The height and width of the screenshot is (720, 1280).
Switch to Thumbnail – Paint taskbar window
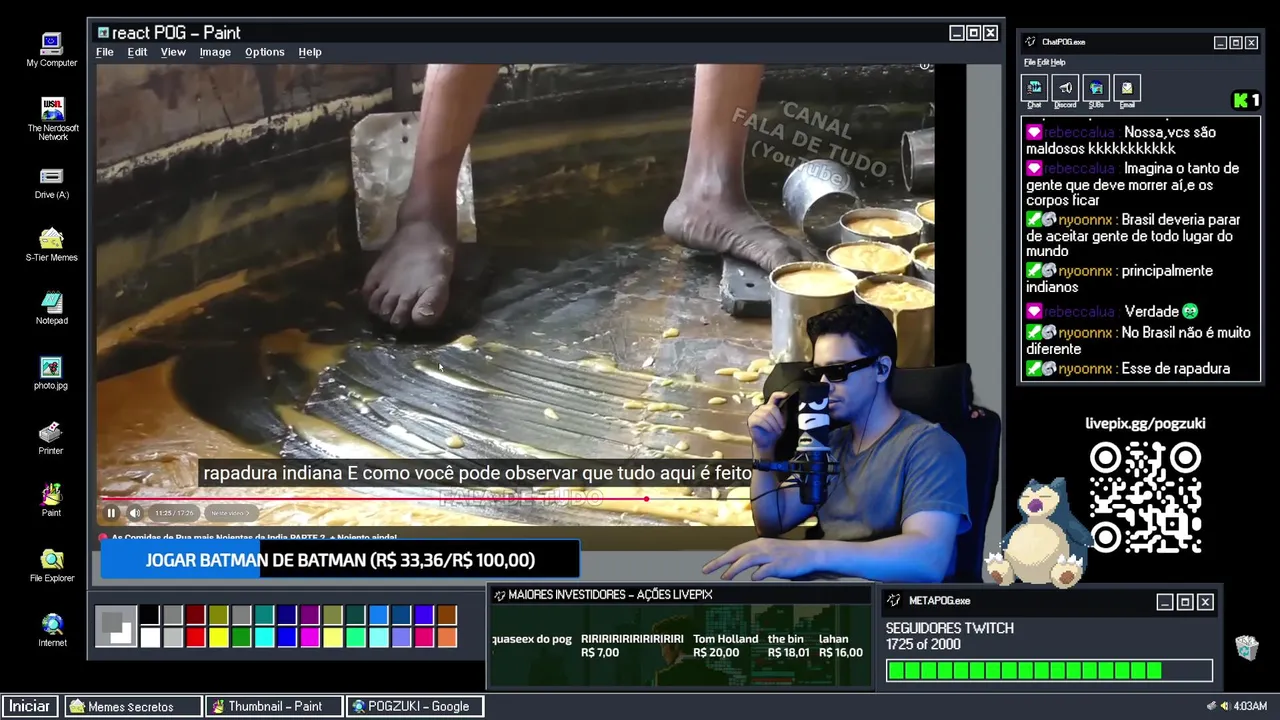pos(274,706)
